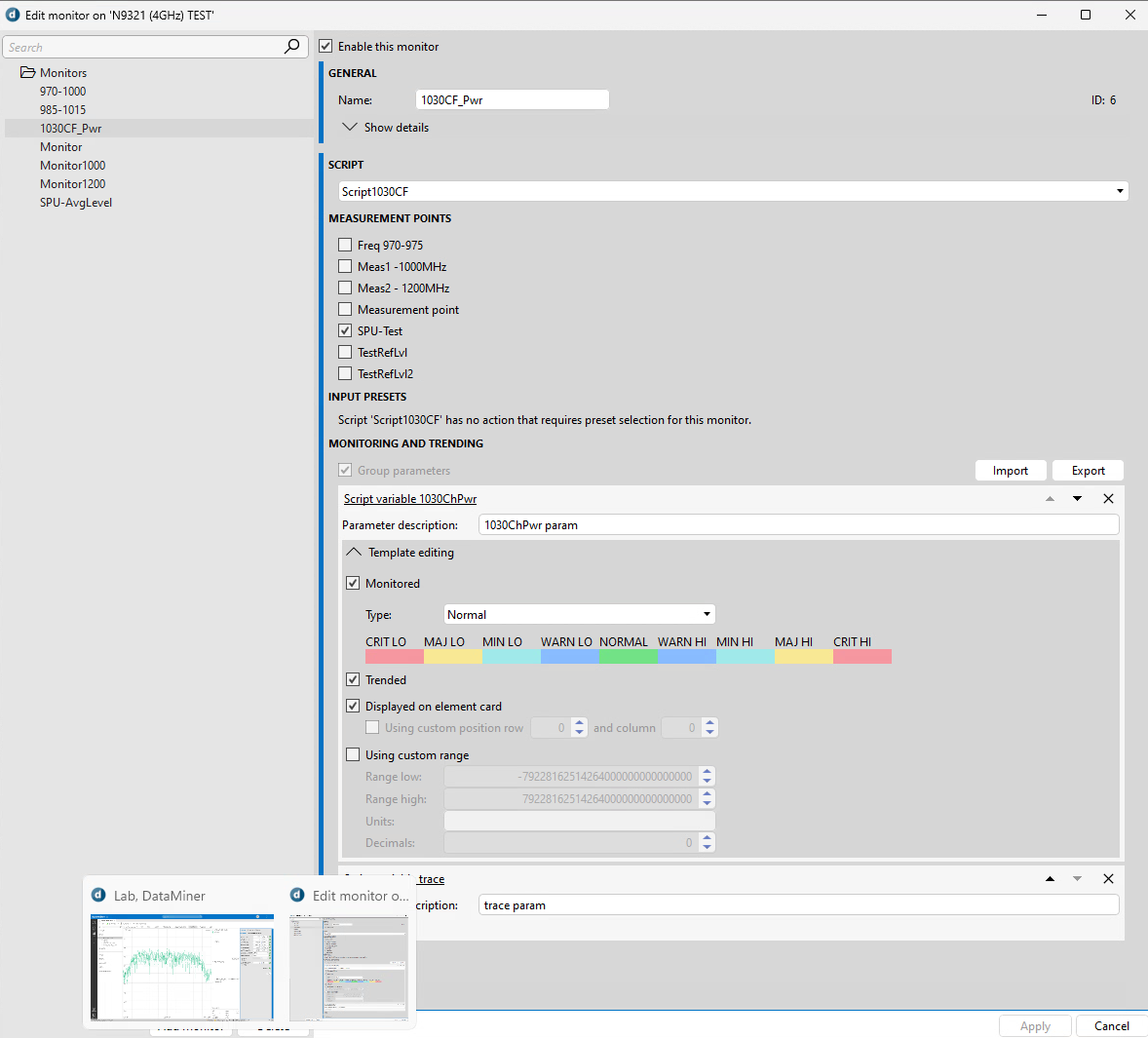Select the SPU-AvgLevel monitor in tree
The height and width of the screenshot is (1038, 1148).
pos(76,203)
